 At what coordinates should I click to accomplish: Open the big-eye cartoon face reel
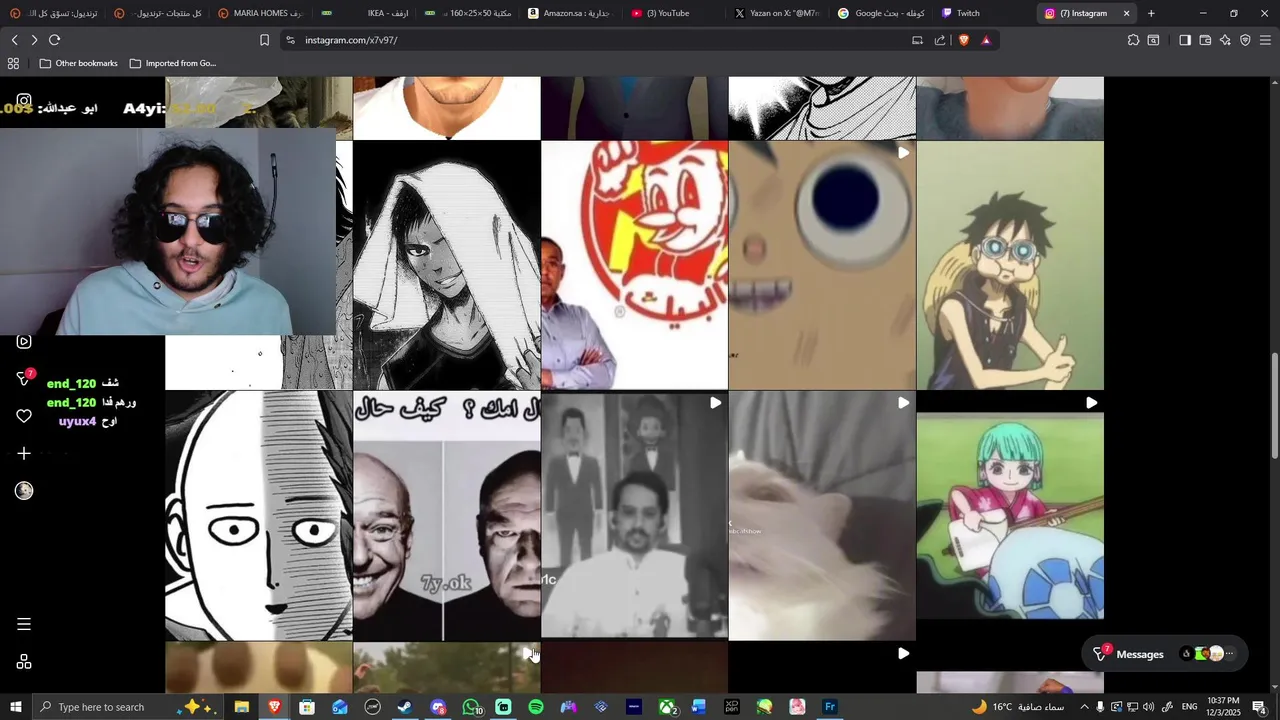(822, 265)
